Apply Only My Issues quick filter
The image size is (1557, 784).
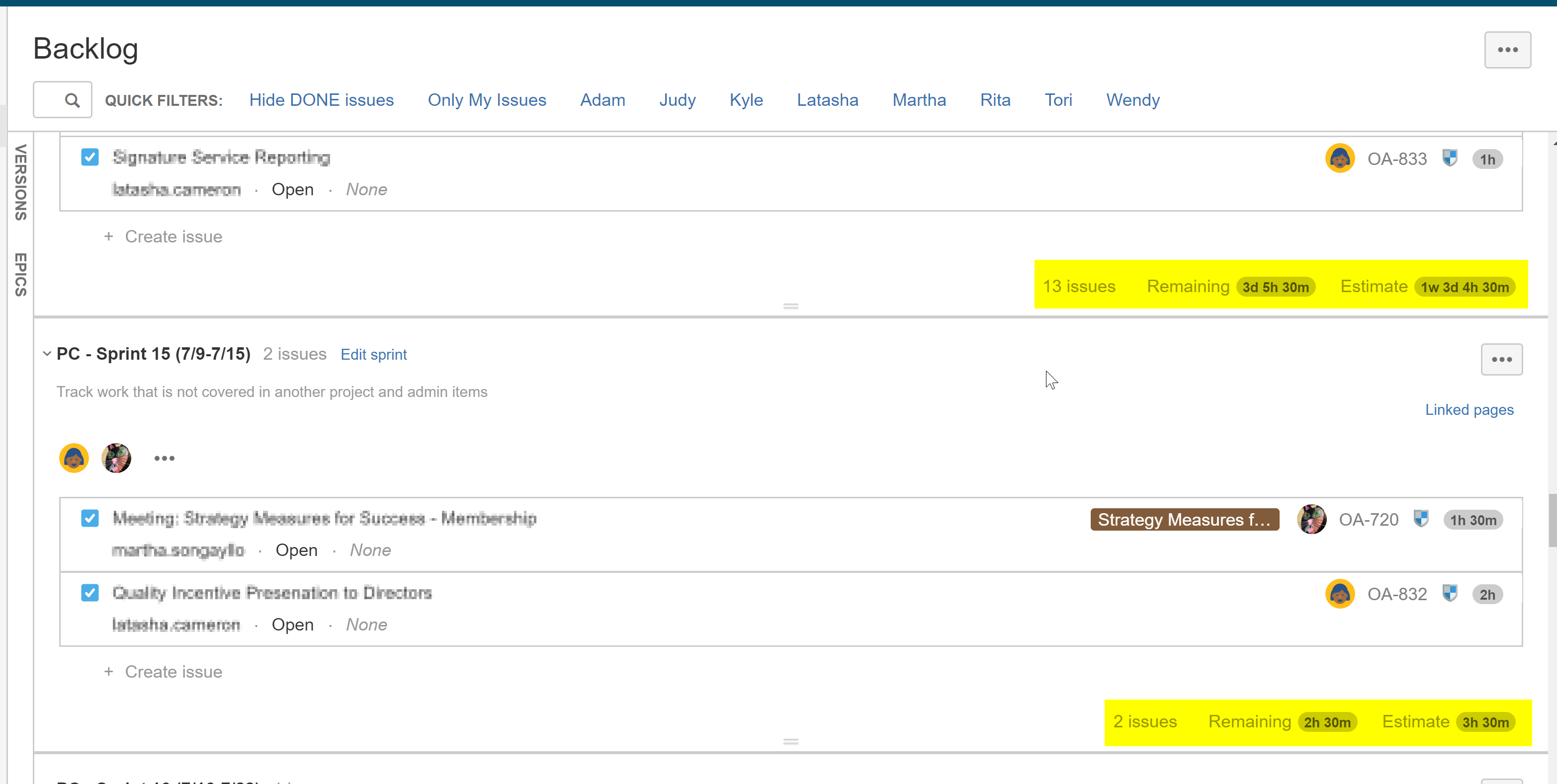point(487,100)
